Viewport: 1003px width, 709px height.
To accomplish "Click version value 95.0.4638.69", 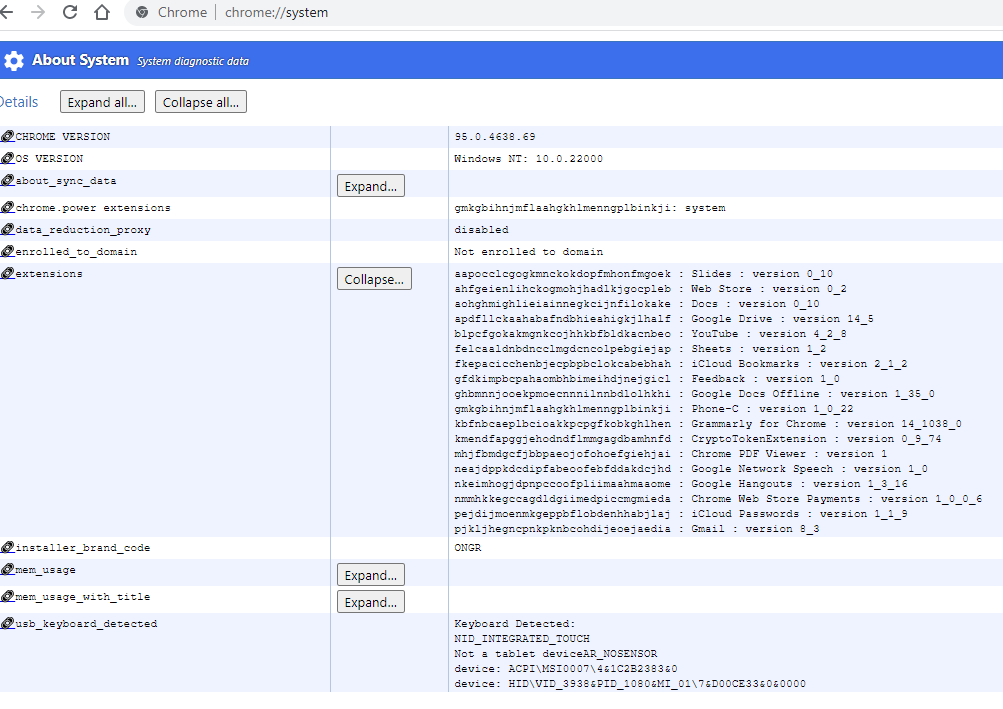I will pos(495,136).
